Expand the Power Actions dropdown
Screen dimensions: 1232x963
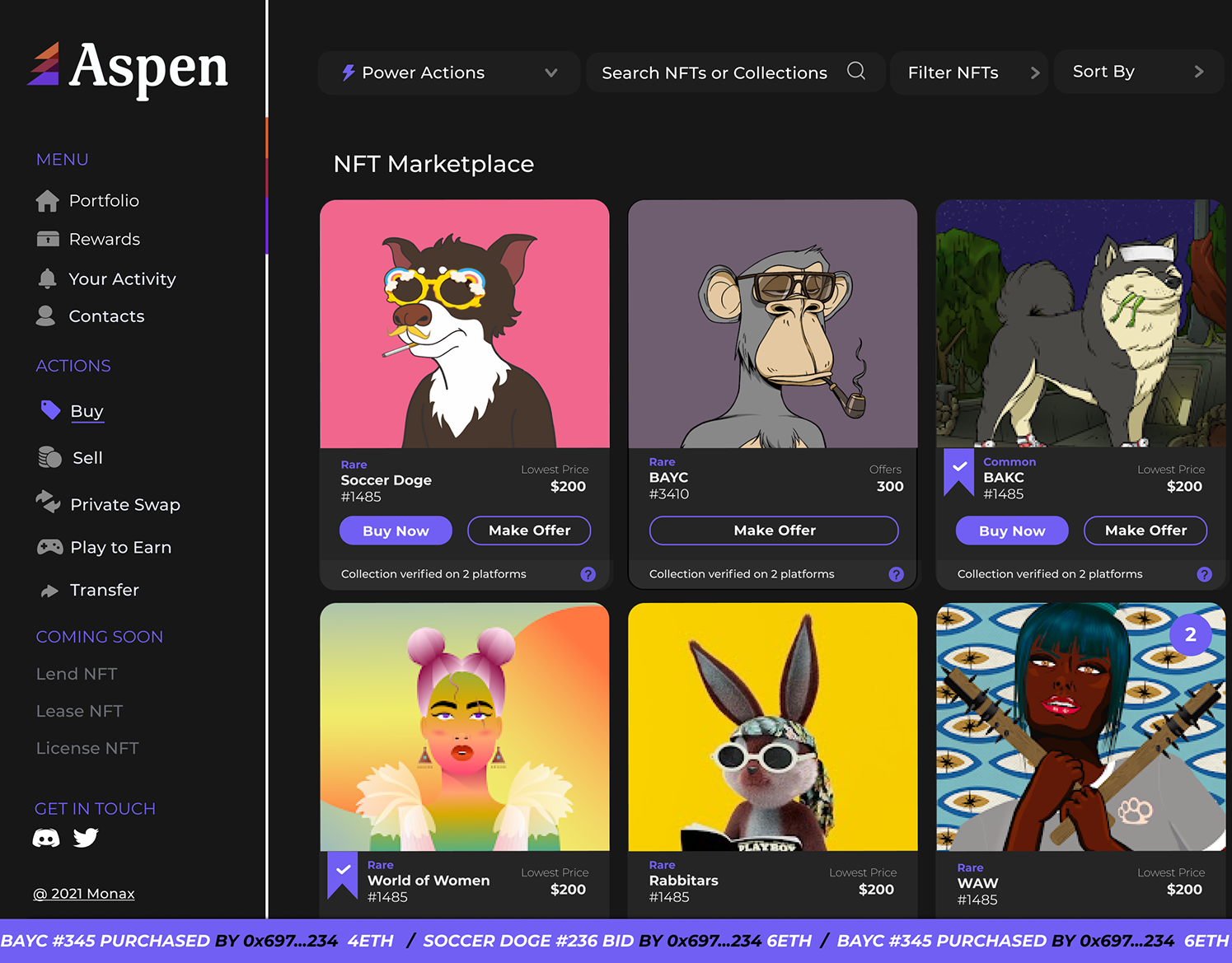click(x=551, y=72)
